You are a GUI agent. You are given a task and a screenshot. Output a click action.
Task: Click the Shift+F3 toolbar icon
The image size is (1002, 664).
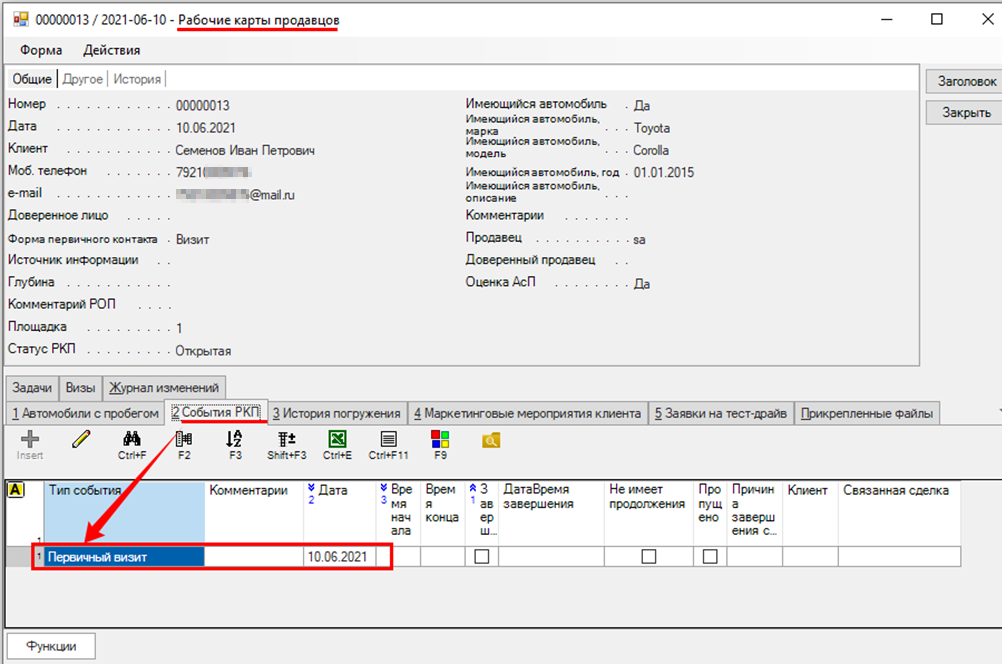(x=286, y=439)
